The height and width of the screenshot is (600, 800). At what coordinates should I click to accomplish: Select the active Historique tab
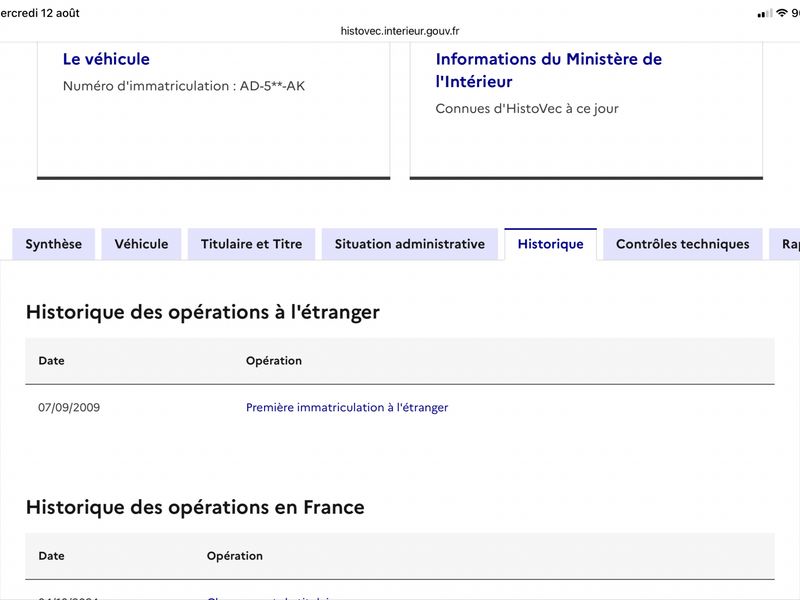click(x=551, y=244)
